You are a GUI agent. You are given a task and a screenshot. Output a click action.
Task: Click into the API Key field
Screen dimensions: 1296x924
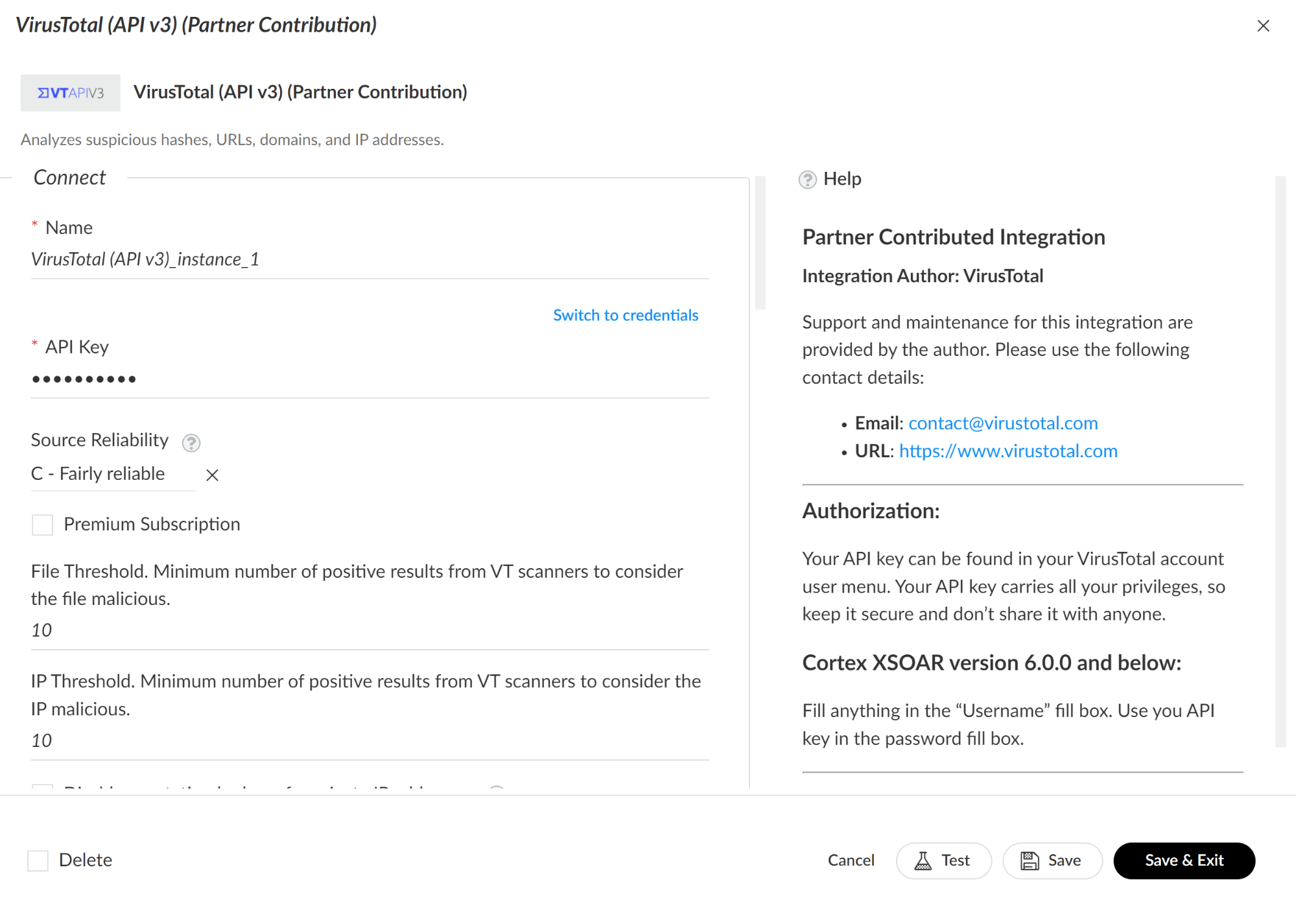370,379
